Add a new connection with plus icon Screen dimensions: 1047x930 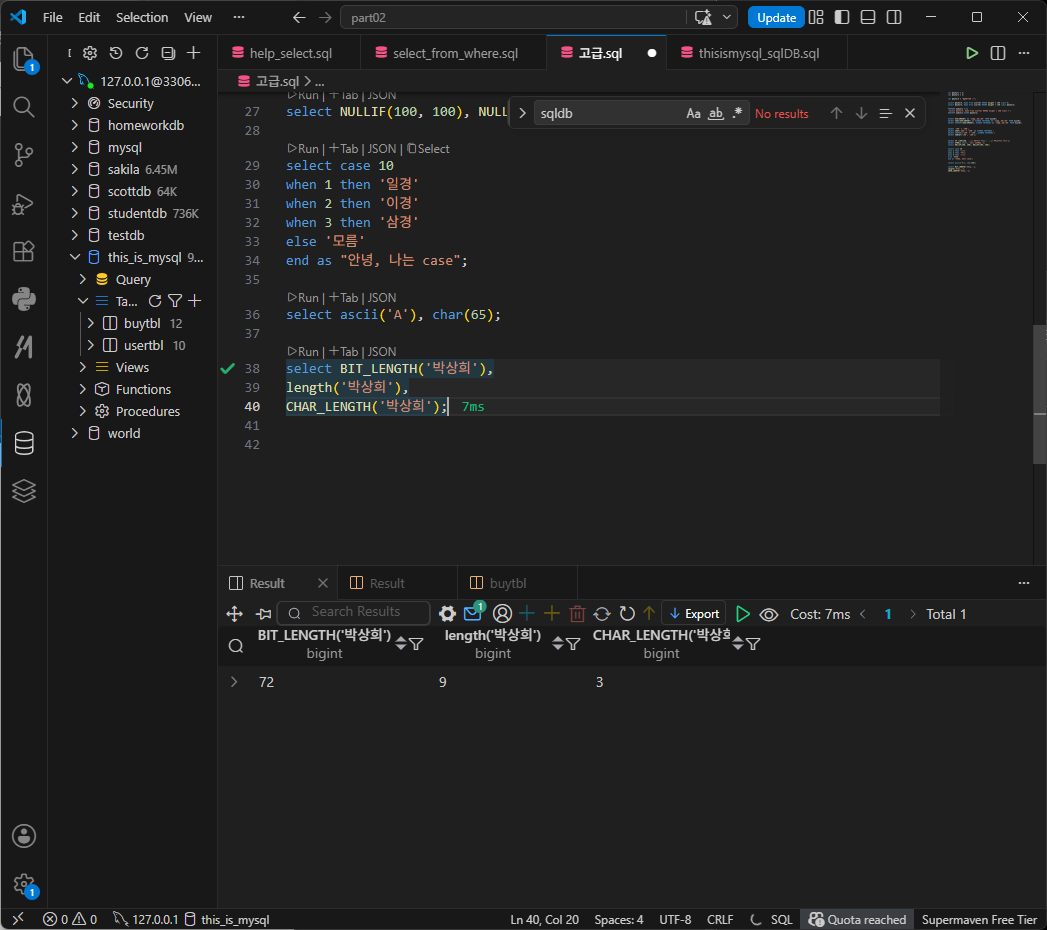(194, 53)
